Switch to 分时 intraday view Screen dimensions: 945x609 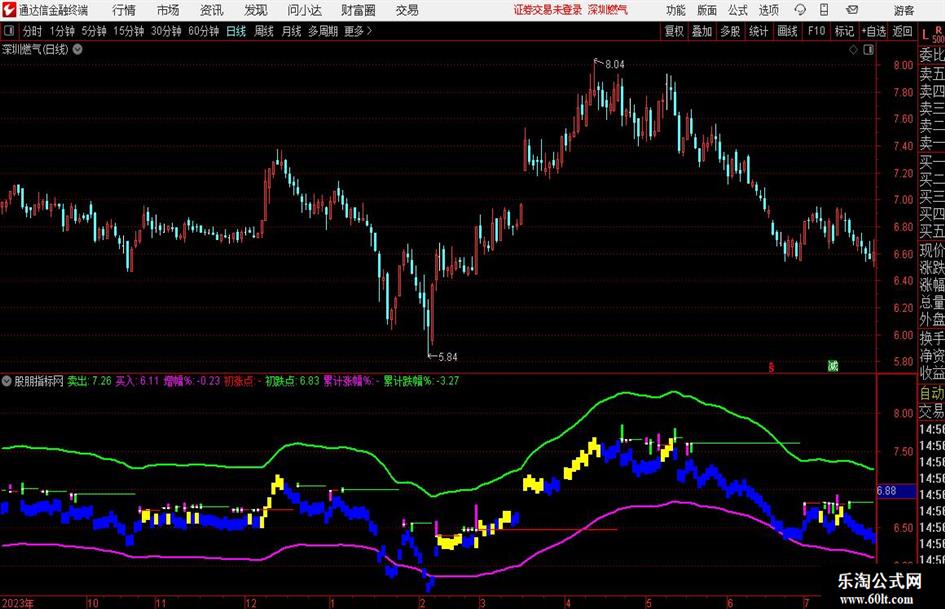[33, 31]
